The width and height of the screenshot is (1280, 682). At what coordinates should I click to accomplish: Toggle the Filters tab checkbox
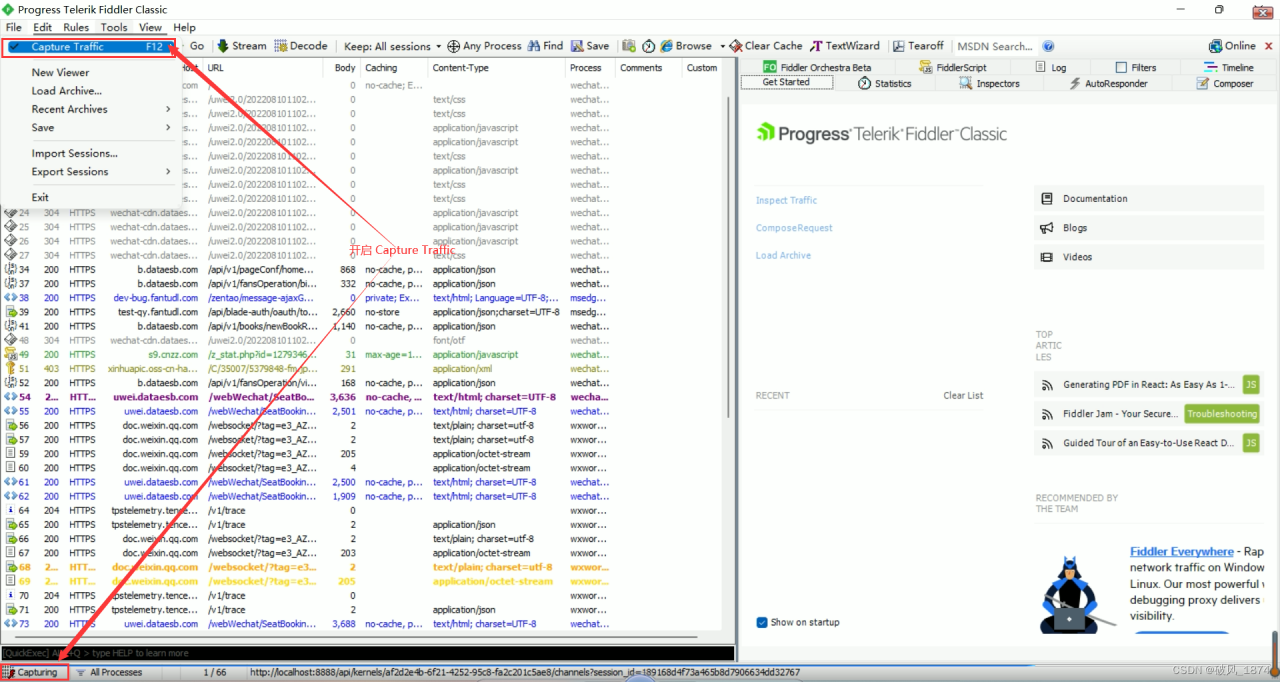[x=1122, y=68]
